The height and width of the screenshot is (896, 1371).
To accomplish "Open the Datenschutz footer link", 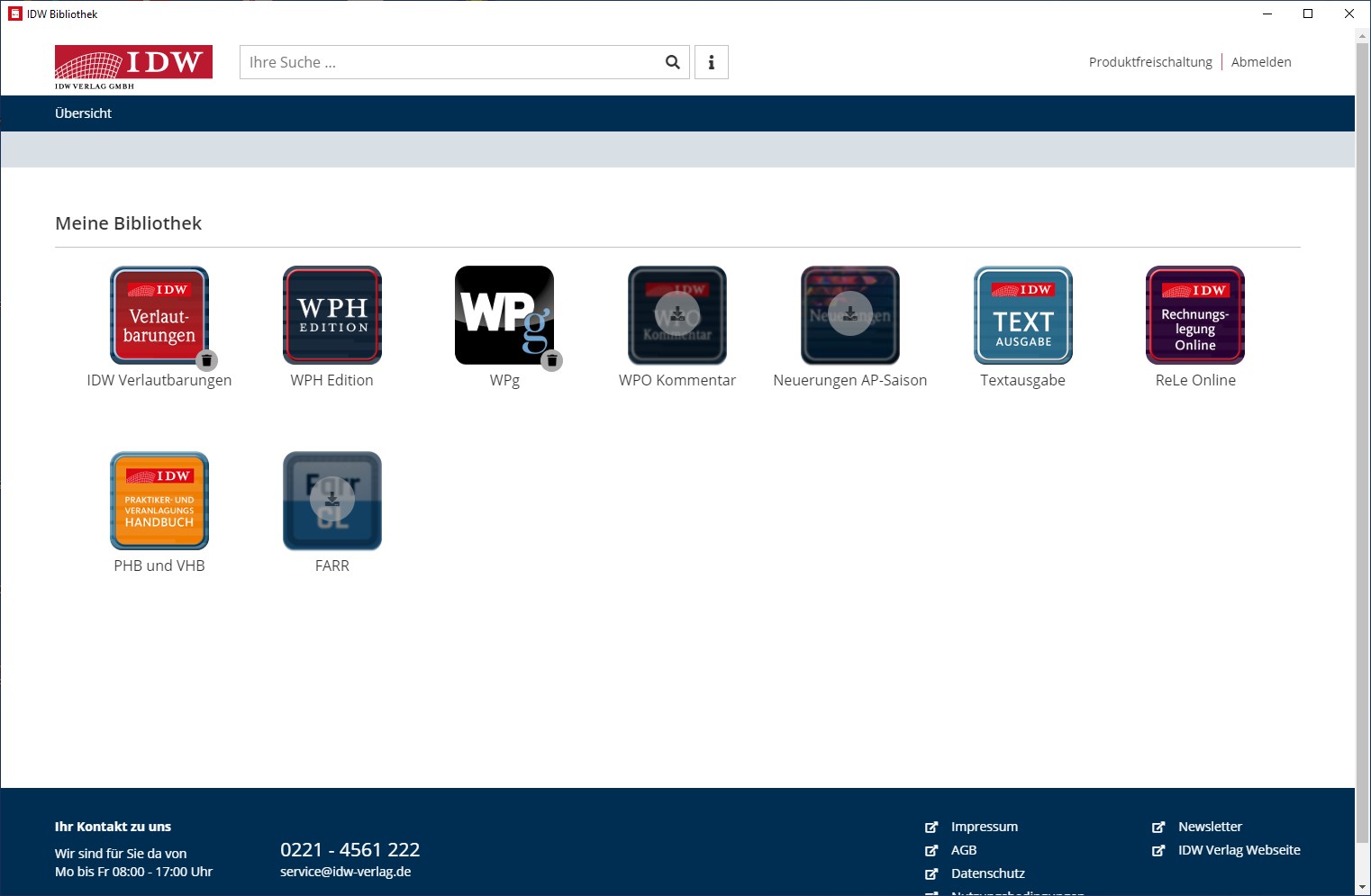I will coord(988,873).
